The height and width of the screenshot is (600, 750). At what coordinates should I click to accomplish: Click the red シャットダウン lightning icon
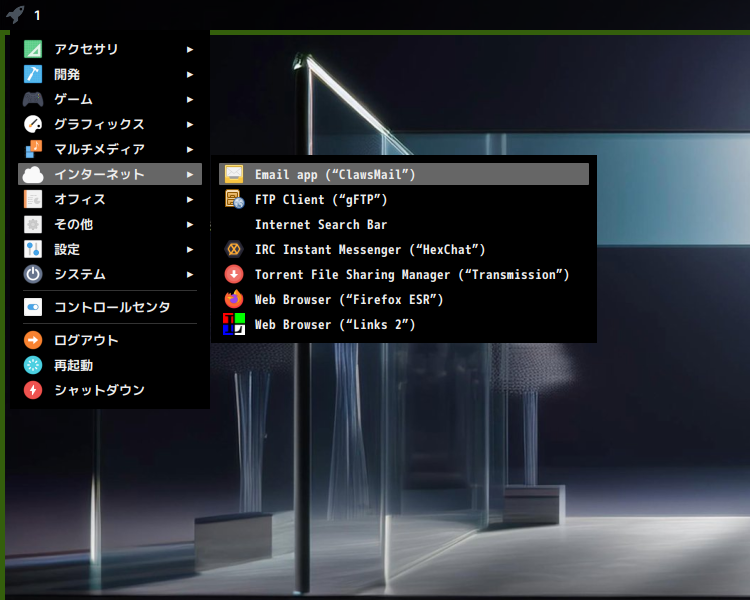coord(33,390)
